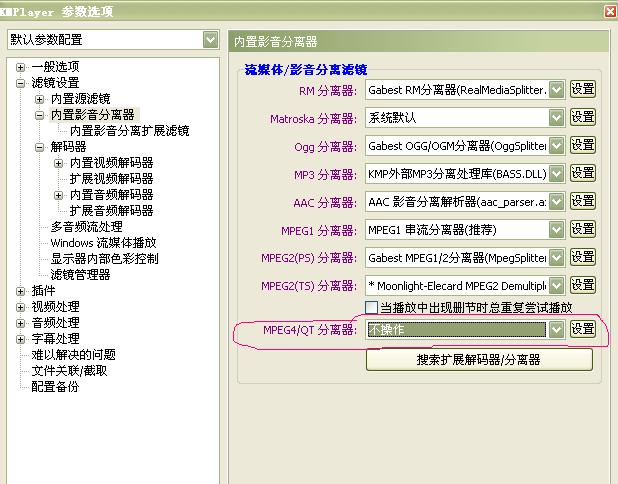Open the Matroska 分离器 dropdown

556,118
